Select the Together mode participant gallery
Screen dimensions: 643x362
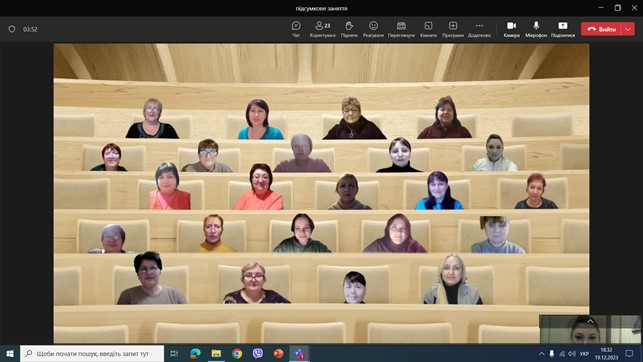click(x=321, y=194)
